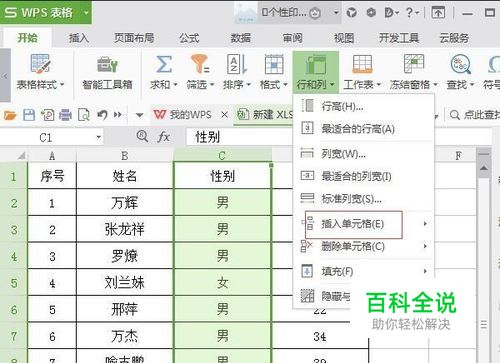Choose 最适合的行高(A) menu item

pos(363,129)
